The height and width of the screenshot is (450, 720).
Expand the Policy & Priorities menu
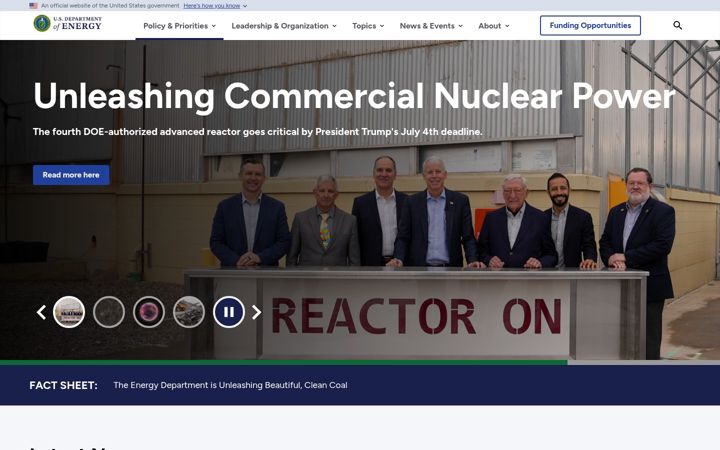pos(180,26)
